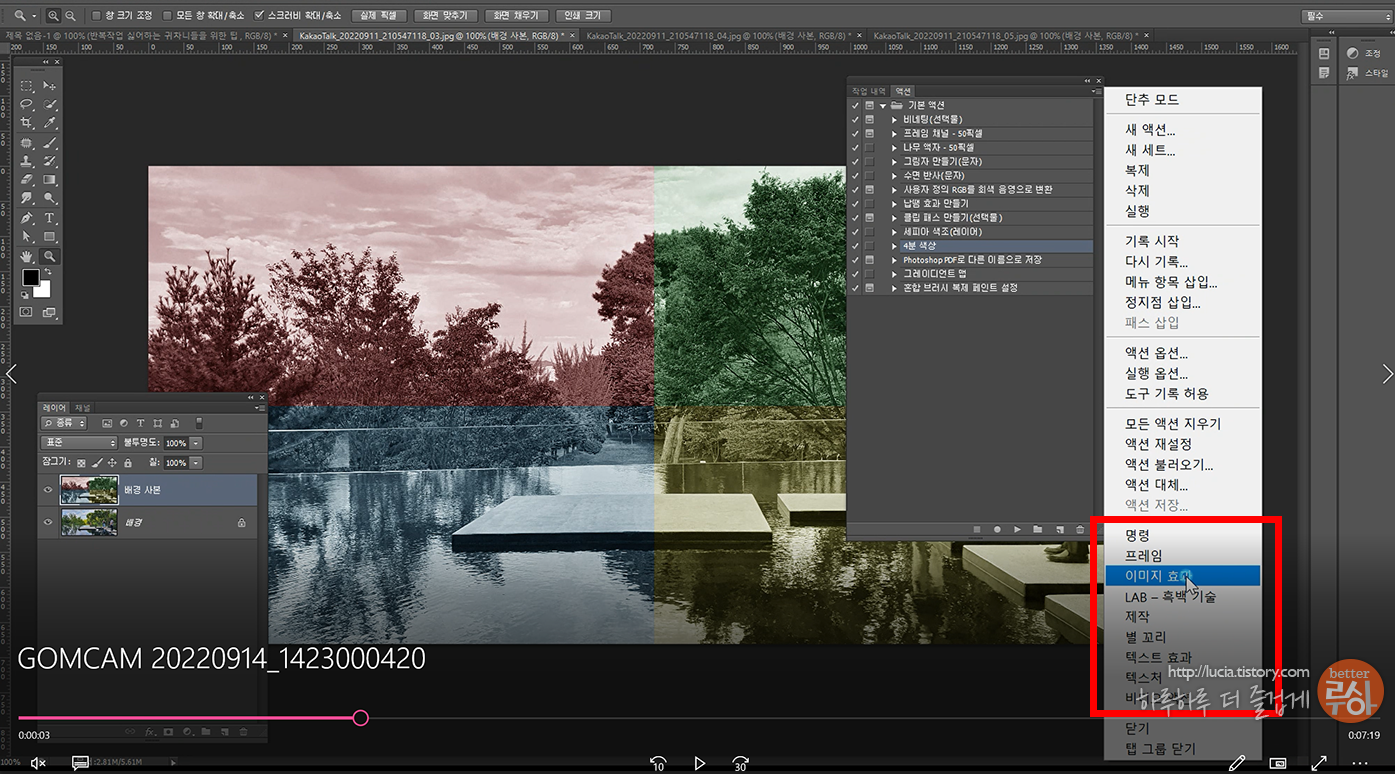Select the Healing Brush tool
Screen dimensions: 1395x774
click(x=27, y=143)
